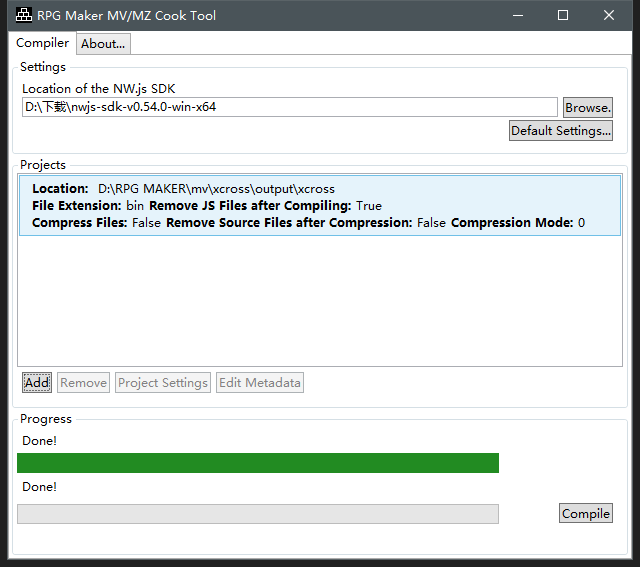
Task: Click the window title 'RPG Maker MV/MZ Cook Tool'
Action: tap(126, 16)
